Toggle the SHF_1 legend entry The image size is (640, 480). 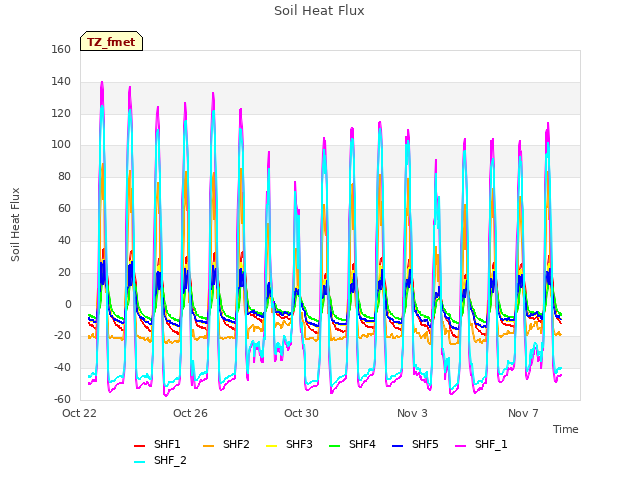(481, 444)
